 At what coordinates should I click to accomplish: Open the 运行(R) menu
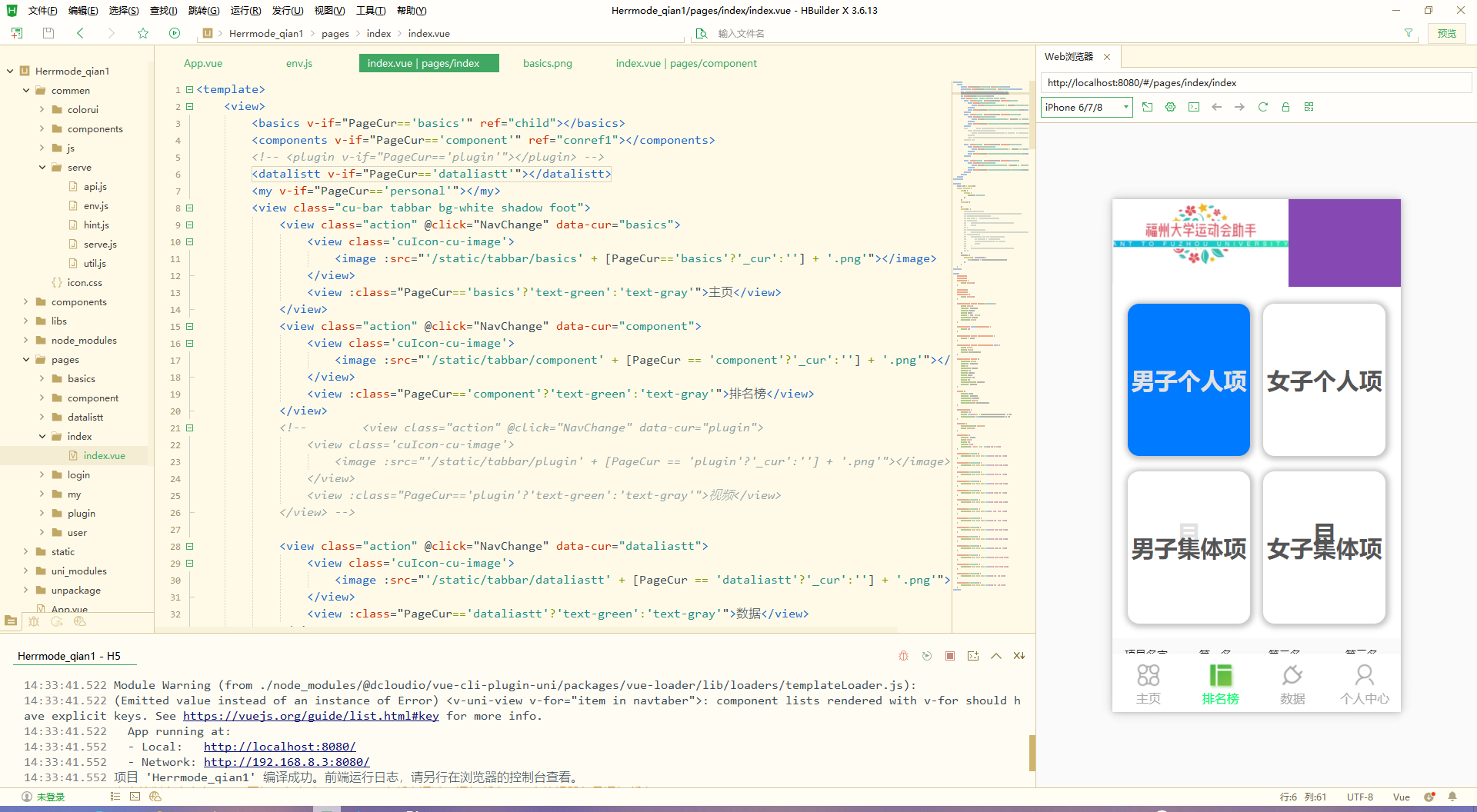[x=245, y=10]
